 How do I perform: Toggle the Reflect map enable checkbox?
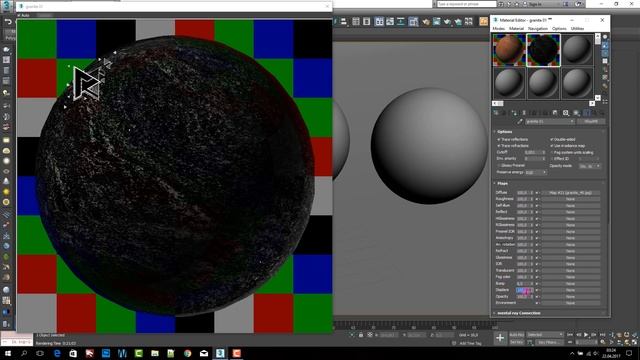coord(537,212)
